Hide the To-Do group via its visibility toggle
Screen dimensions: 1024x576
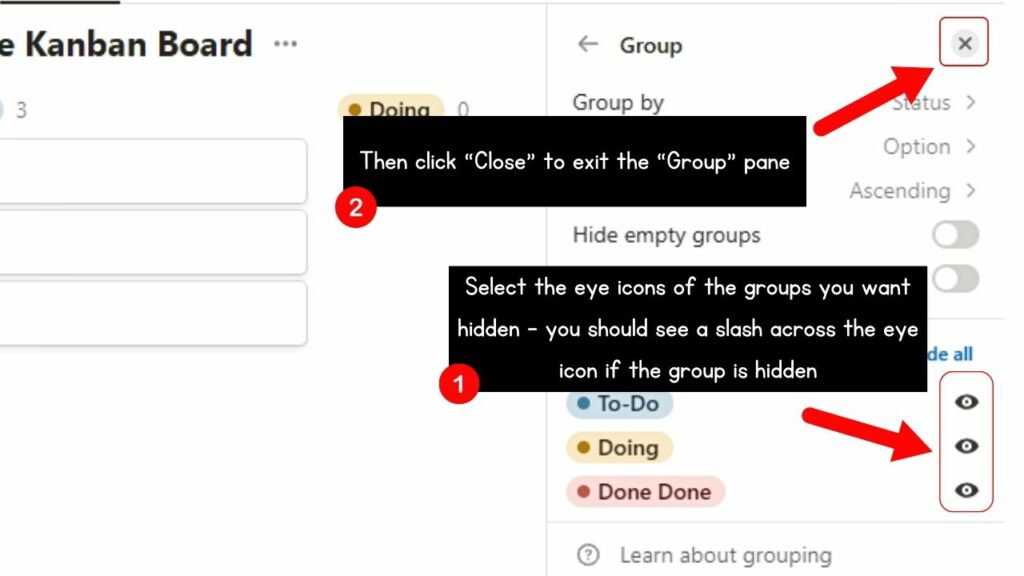point(965,403)
